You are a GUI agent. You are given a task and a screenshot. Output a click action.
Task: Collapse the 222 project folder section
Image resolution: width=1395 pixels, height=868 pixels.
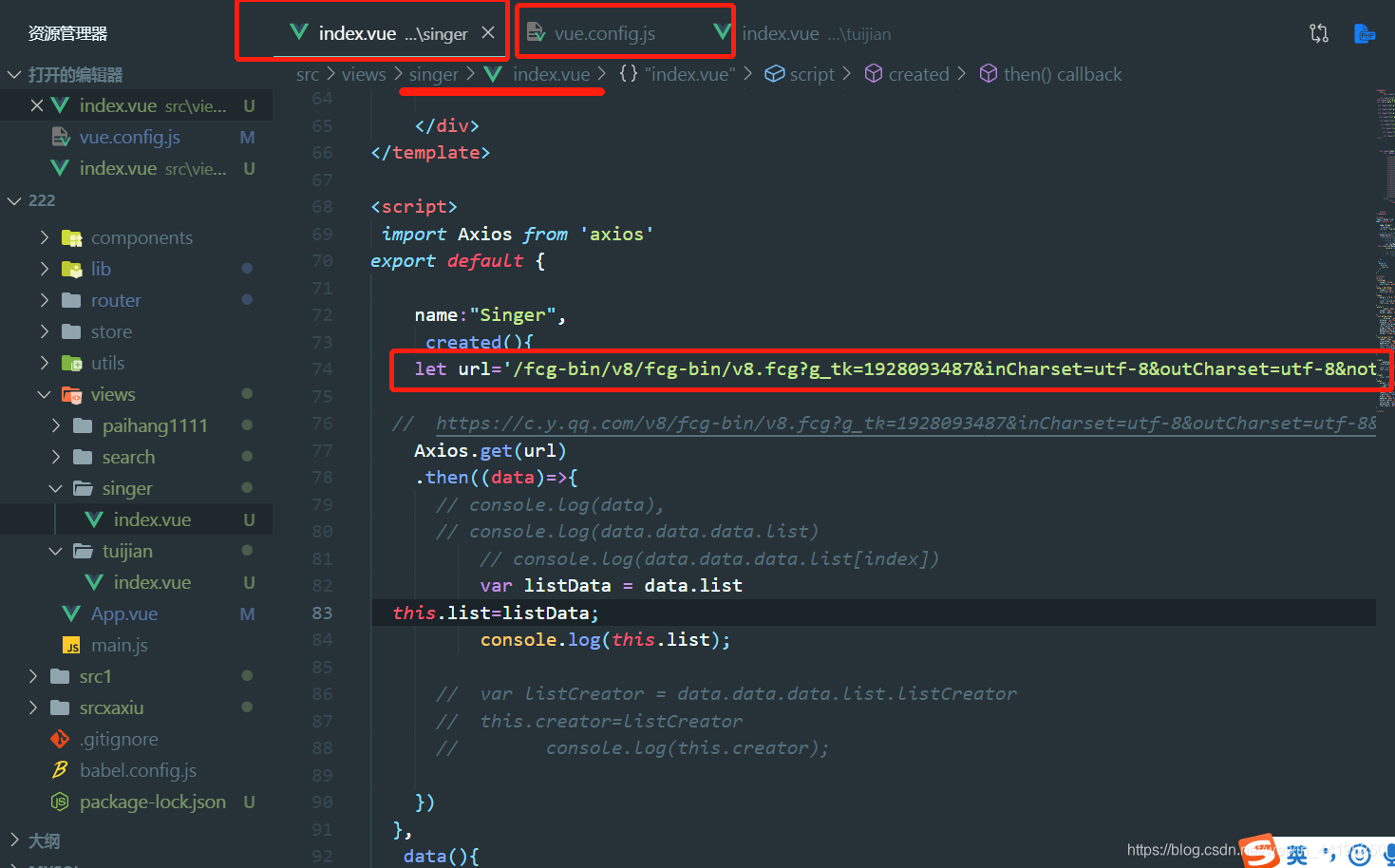(14, 200)
